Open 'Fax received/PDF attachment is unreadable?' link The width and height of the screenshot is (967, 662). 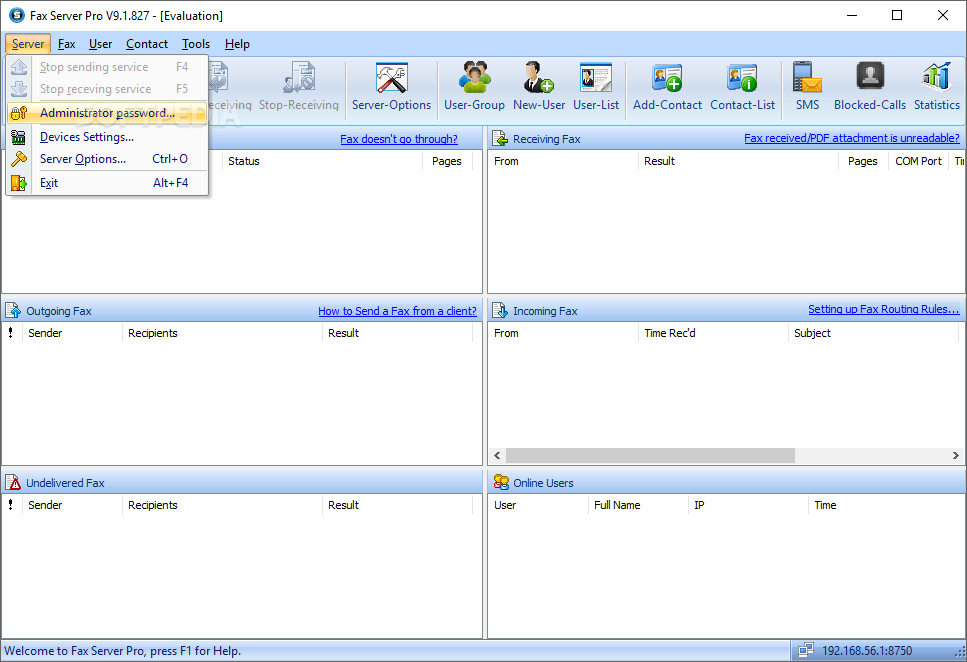click(852, 138)
